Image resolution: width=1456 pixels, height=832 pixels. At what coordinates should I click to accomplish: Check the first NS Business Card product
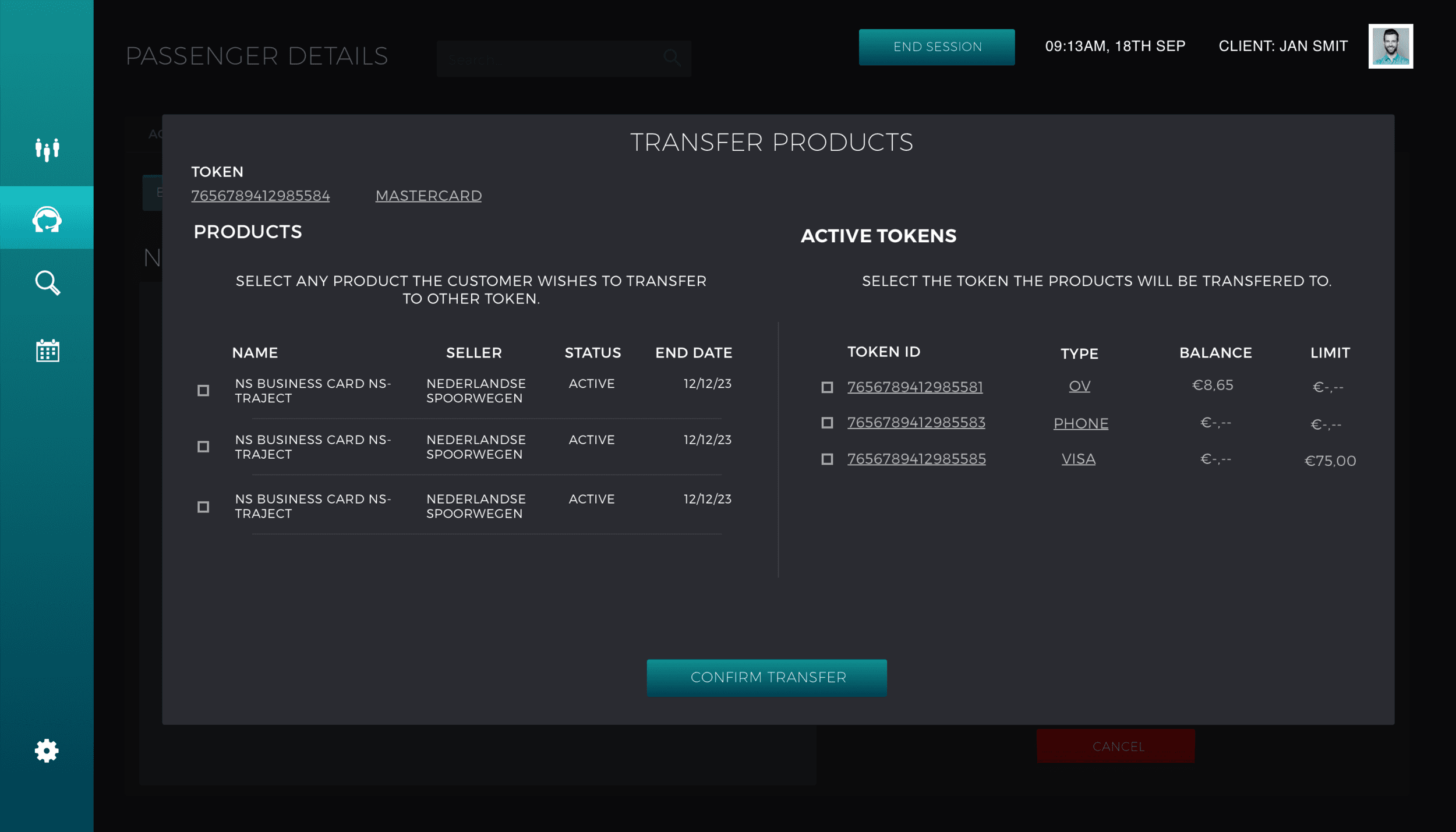[203, 391]
